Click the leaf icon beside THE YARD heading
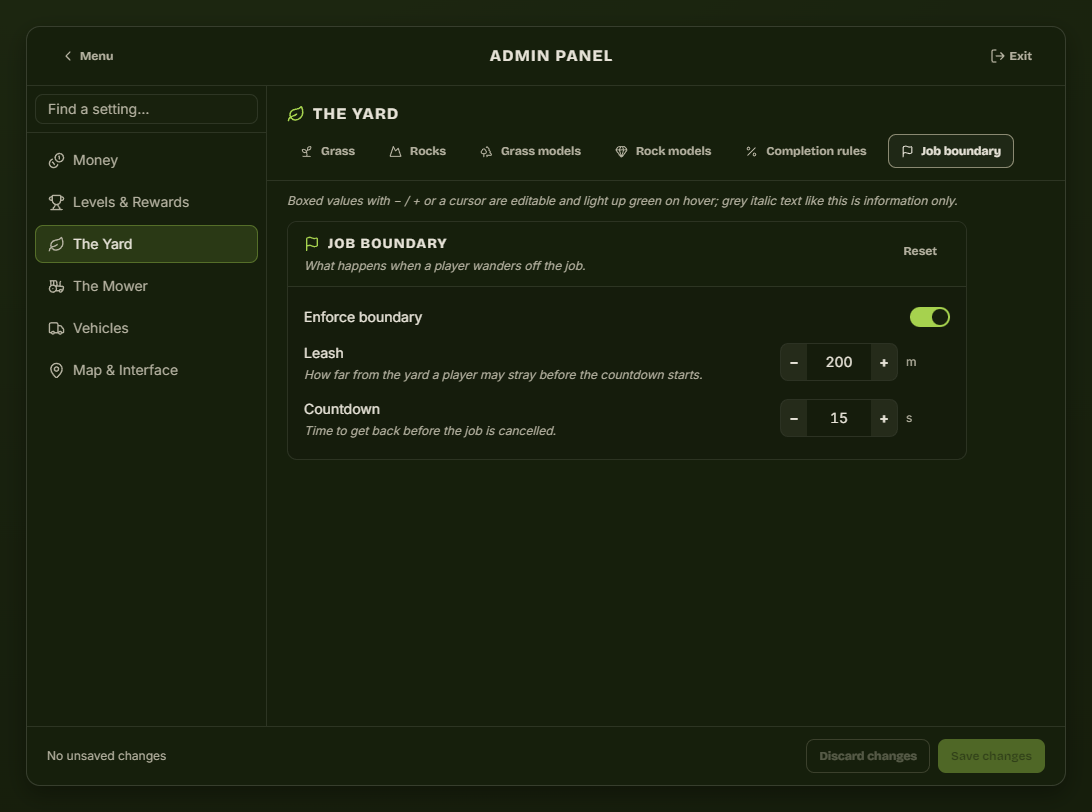The image size is (1092, 812). [296, 114]
